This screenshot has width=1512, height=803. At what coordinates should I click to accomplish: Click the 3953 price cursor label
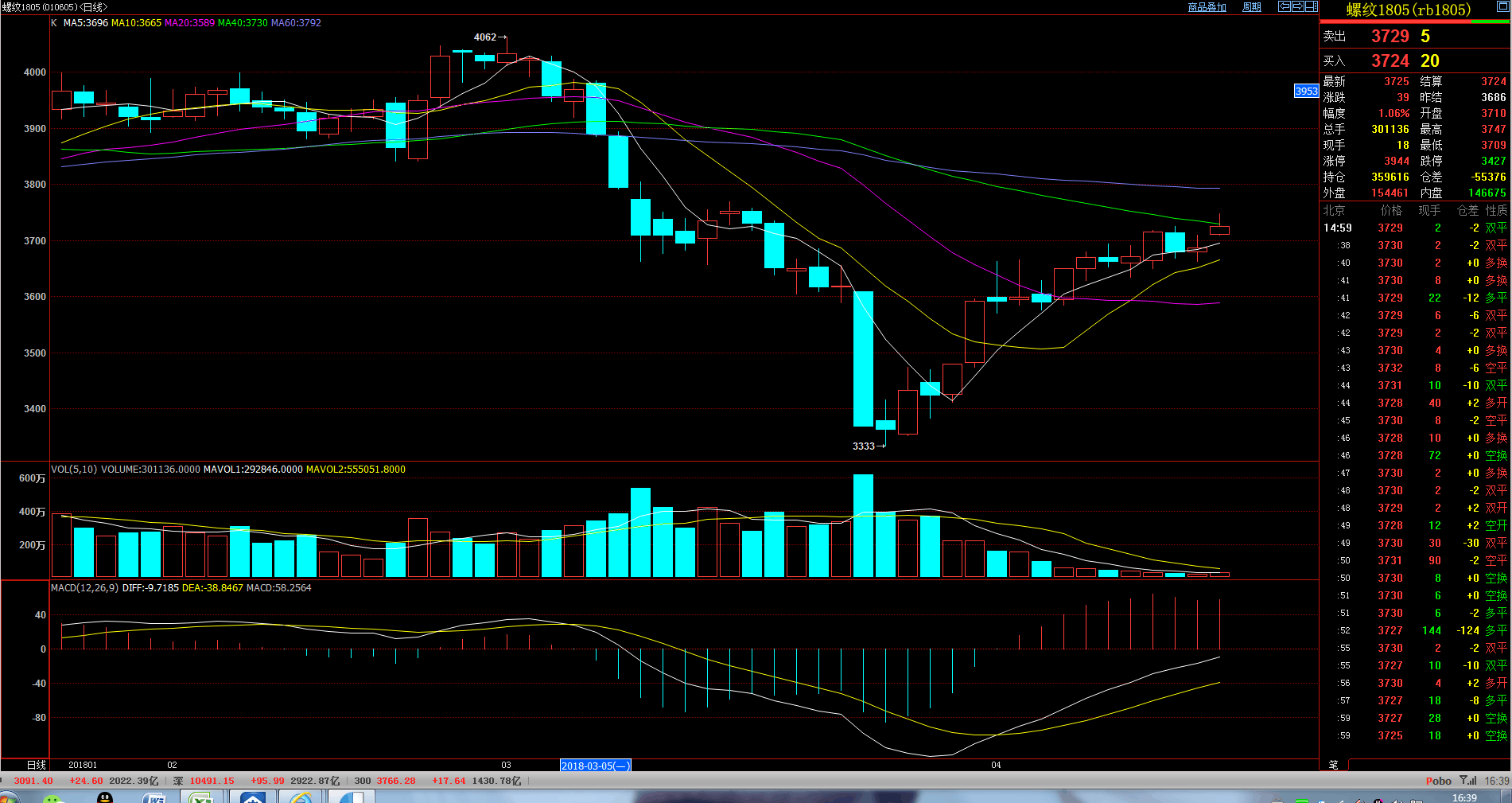click(x=1306, y=91)
